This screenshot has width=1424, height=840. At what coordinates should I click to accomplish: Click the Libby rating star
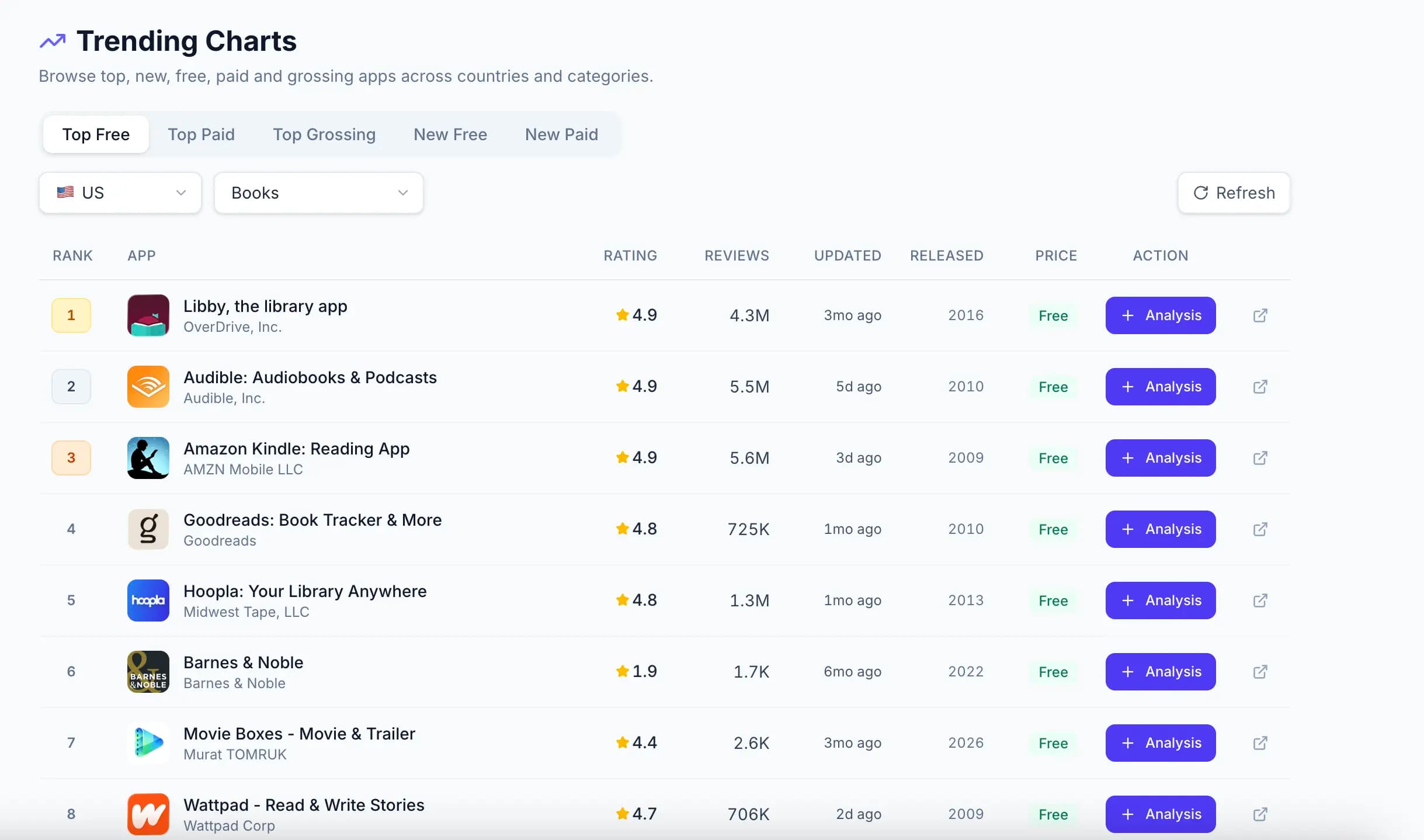coord(623,315)
